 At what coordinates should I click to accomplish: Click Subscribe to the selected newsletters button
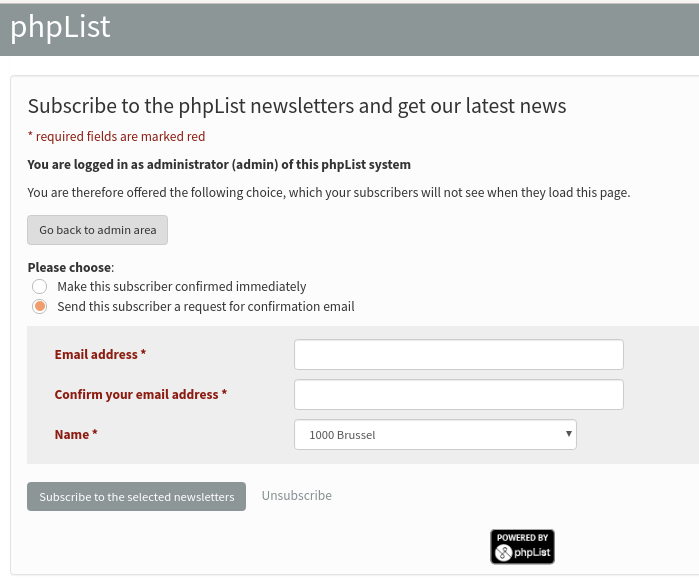coord(136,497)
